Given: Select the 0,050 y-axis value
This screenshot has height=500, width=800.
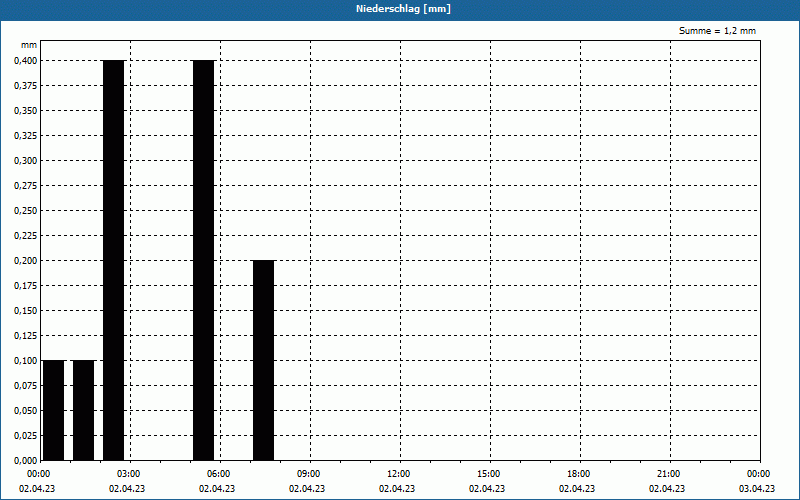Looking at the screenshot, I should coord(26,411).
